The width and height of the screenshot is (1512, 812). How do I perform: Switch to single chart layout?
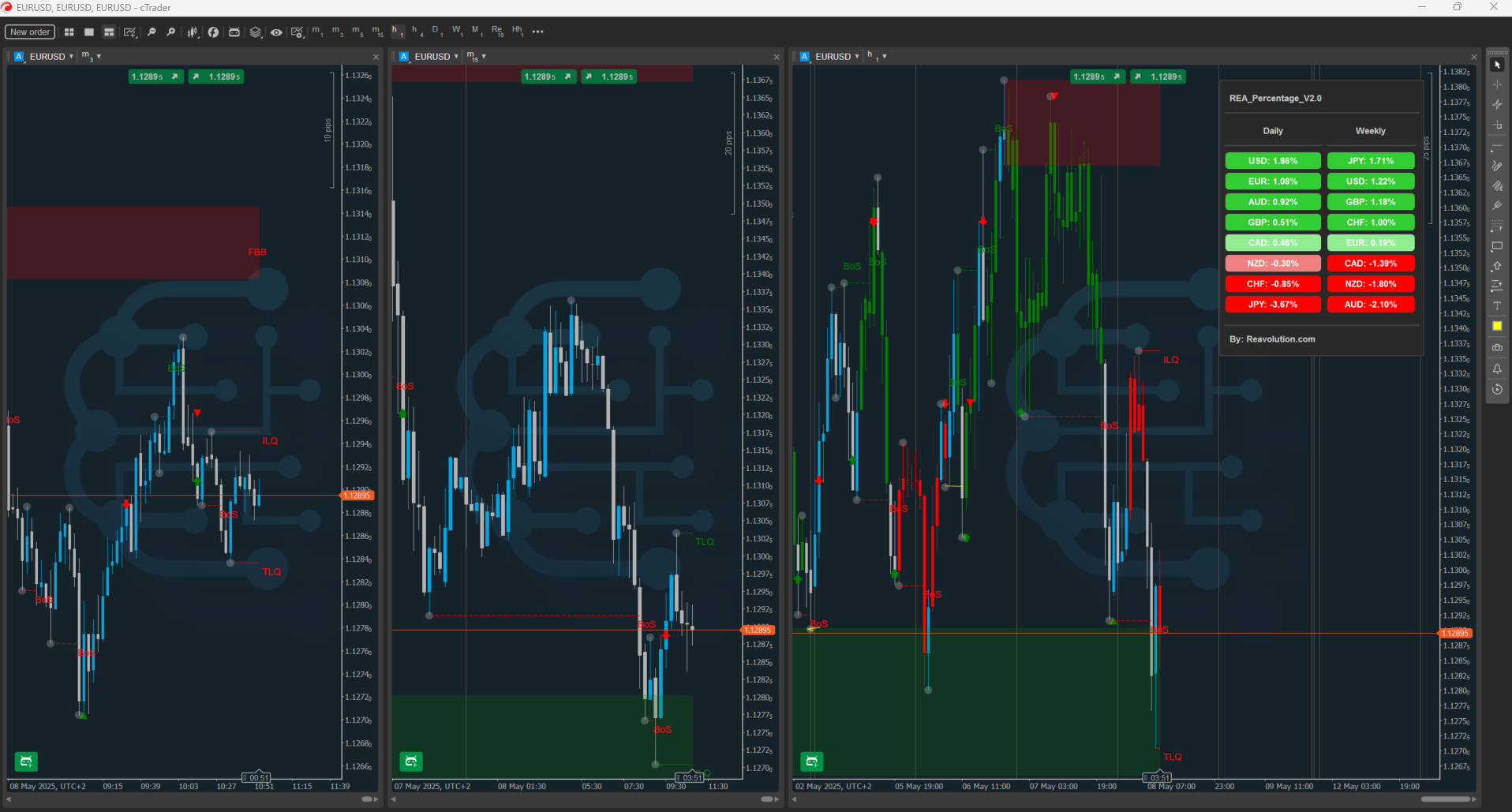pyautogui.click(x=89, y=32)
